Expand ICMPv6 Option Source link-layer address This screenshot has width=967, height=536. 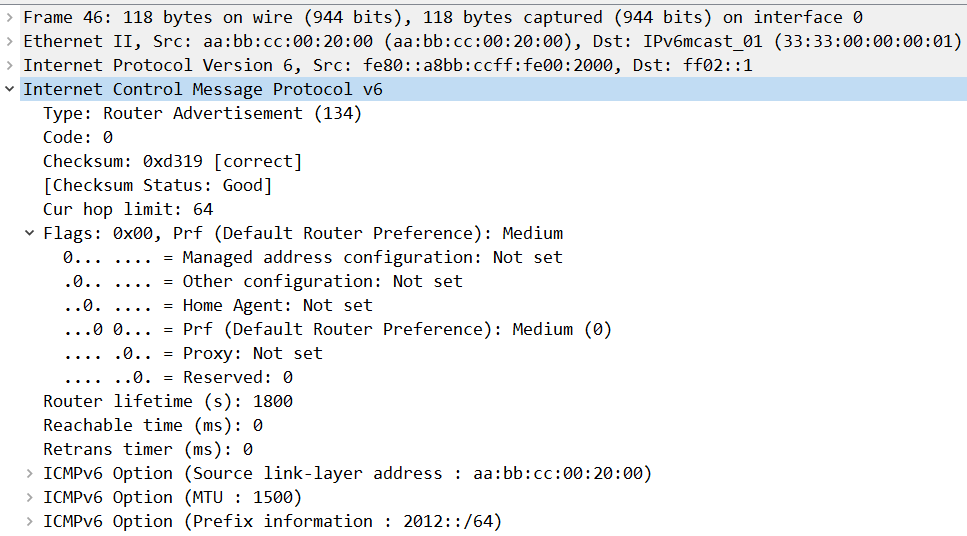30,473
